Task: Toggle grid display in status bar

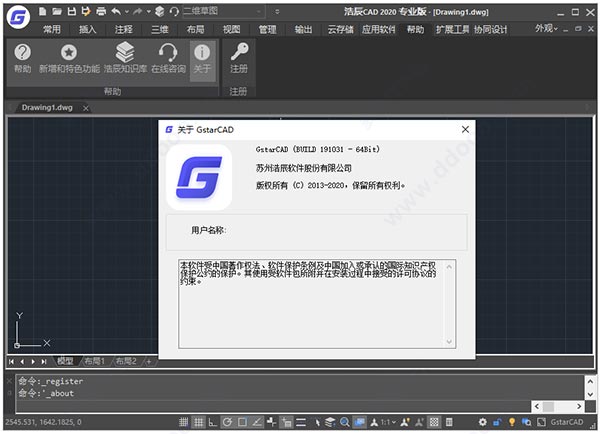Action: (198, 422)
